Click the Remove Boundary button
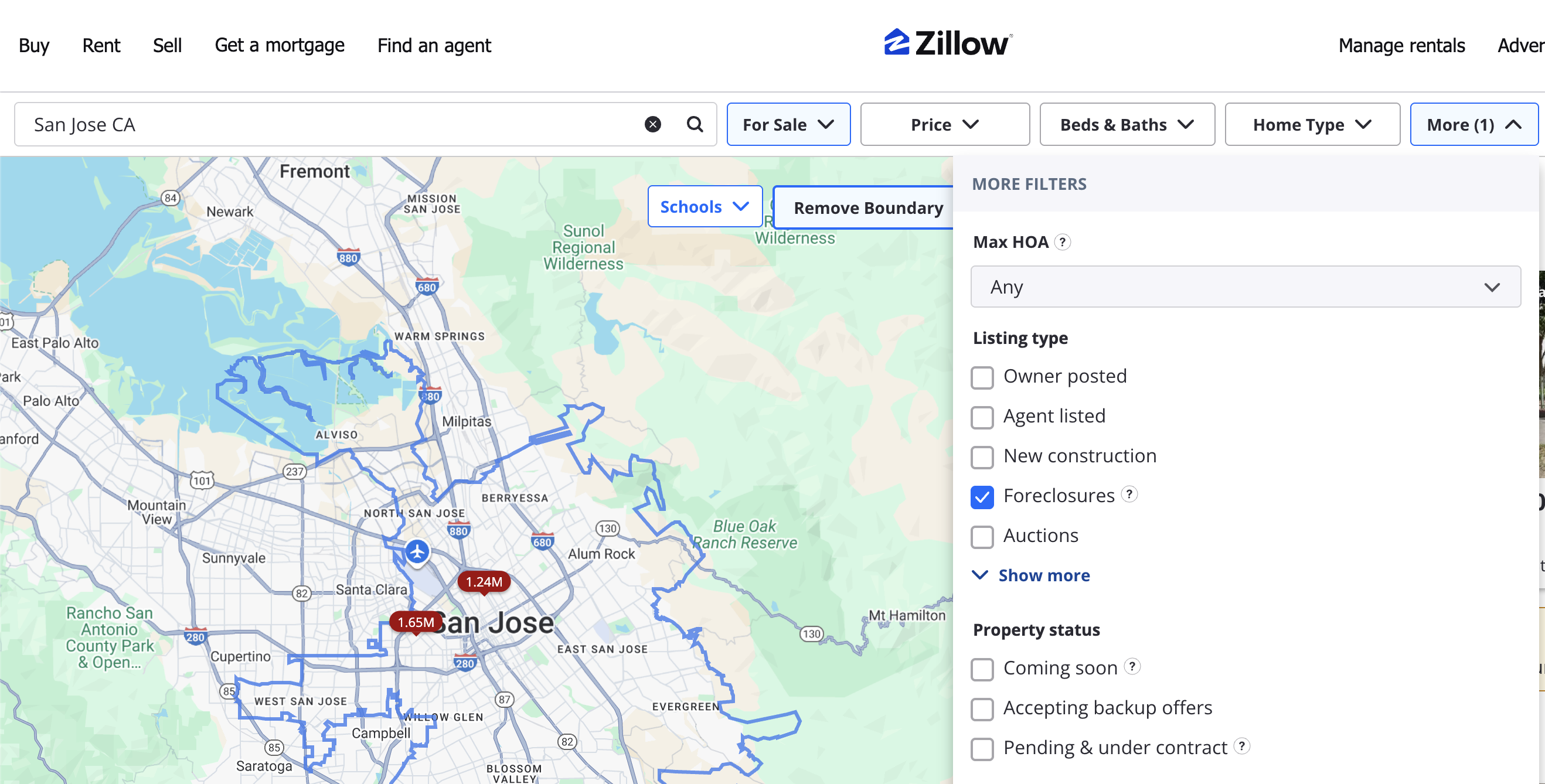The image size is (1545, 784). [867, 208]
